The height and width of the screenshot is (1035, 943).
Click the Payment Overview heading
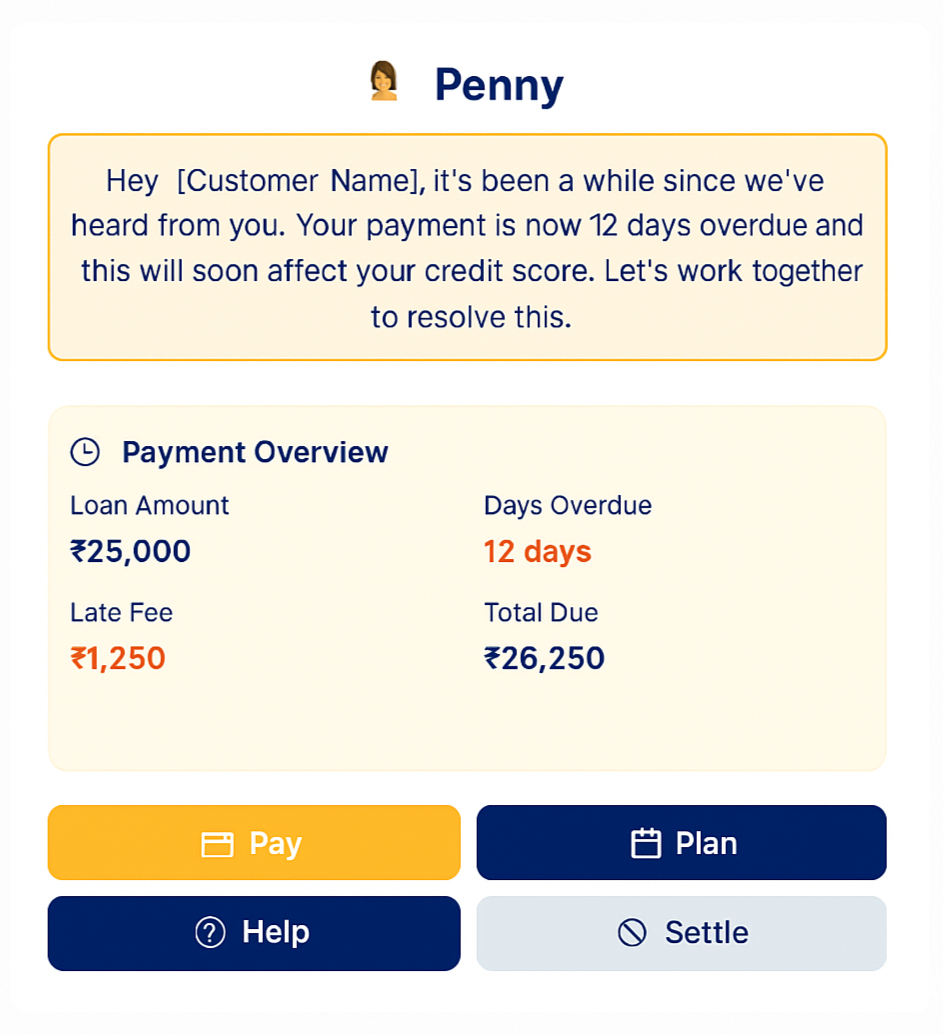pos(255,452)
